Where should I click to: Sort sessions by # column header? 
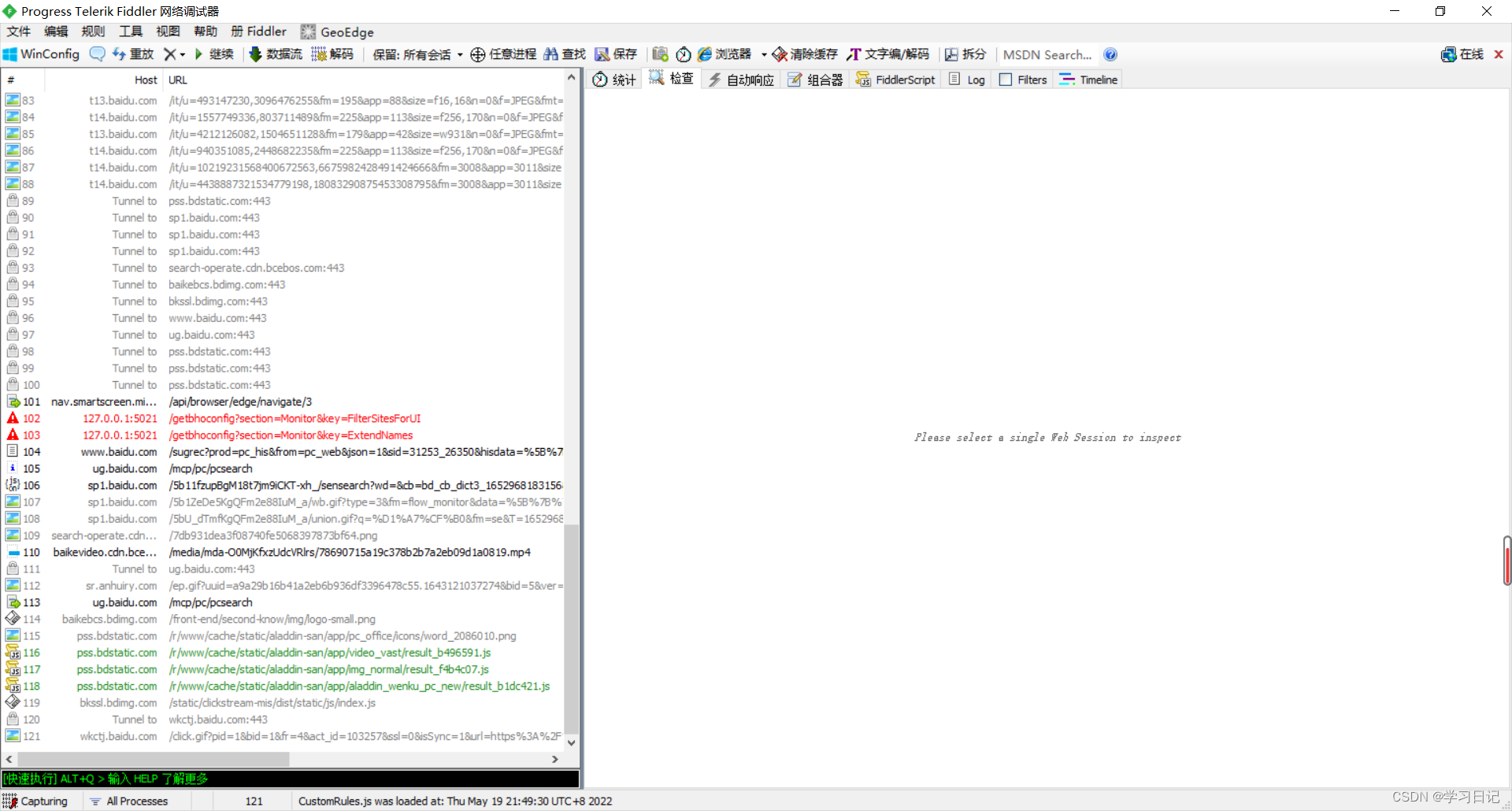click(x=24, y=80)
